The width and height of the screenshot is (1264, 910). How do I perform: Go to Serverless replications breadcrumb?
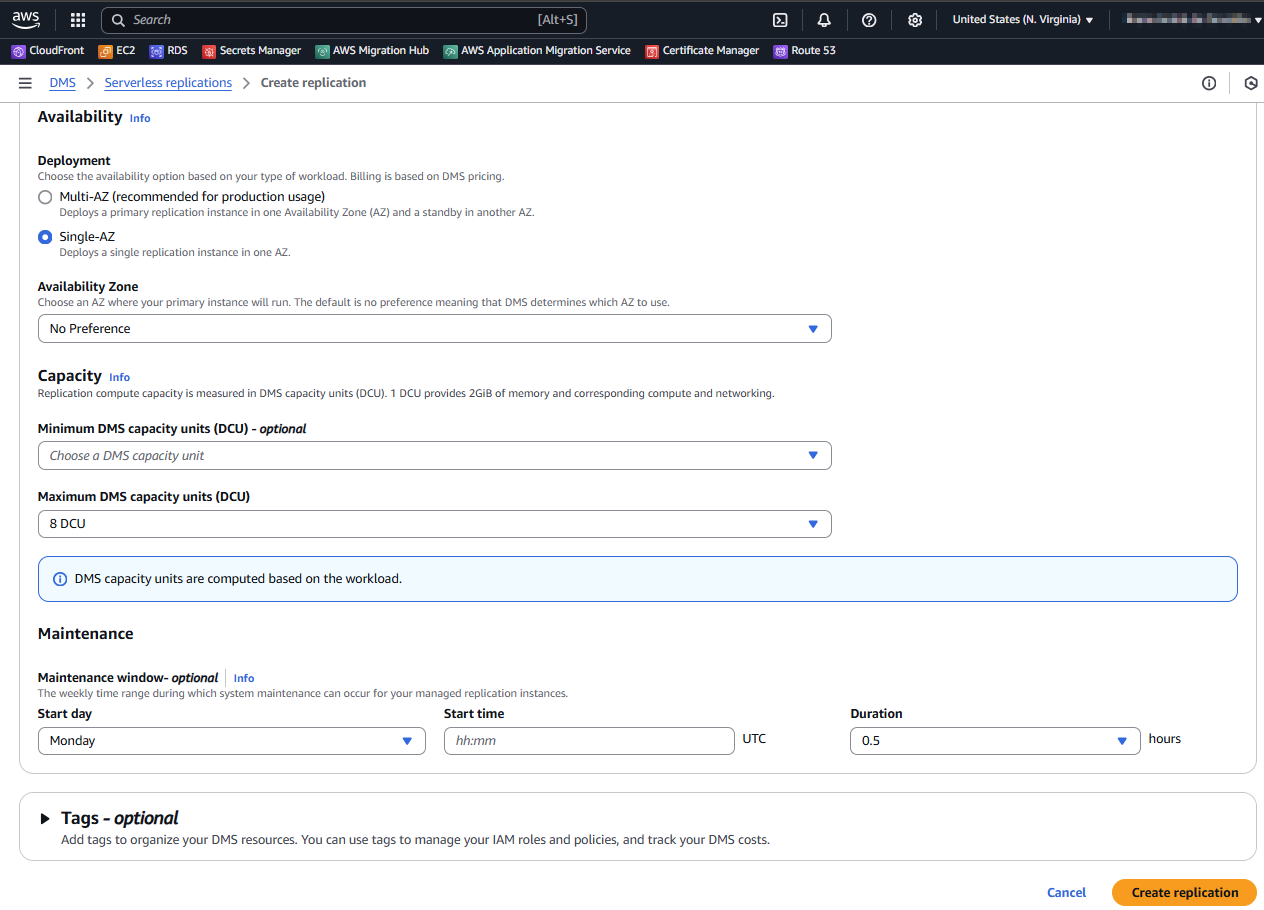tap(168, 83)
